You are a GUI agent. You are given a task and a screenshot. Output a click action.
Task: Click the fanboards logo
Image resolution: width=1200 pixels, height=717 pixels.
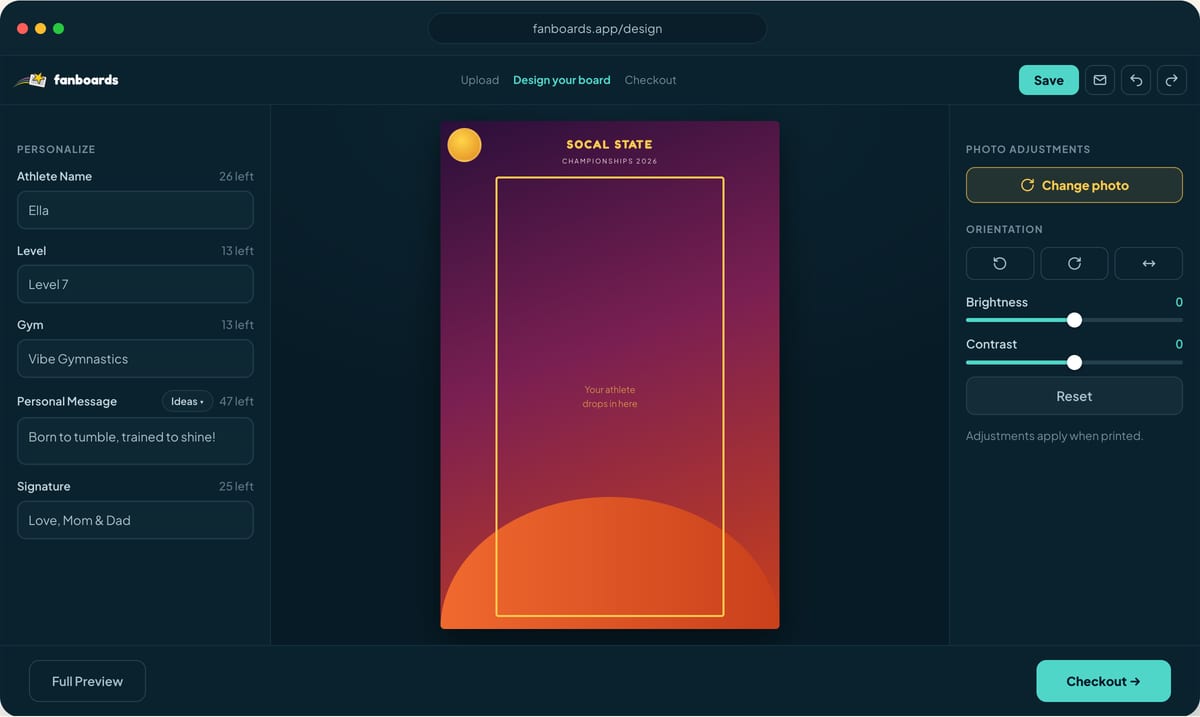(66, 80)
